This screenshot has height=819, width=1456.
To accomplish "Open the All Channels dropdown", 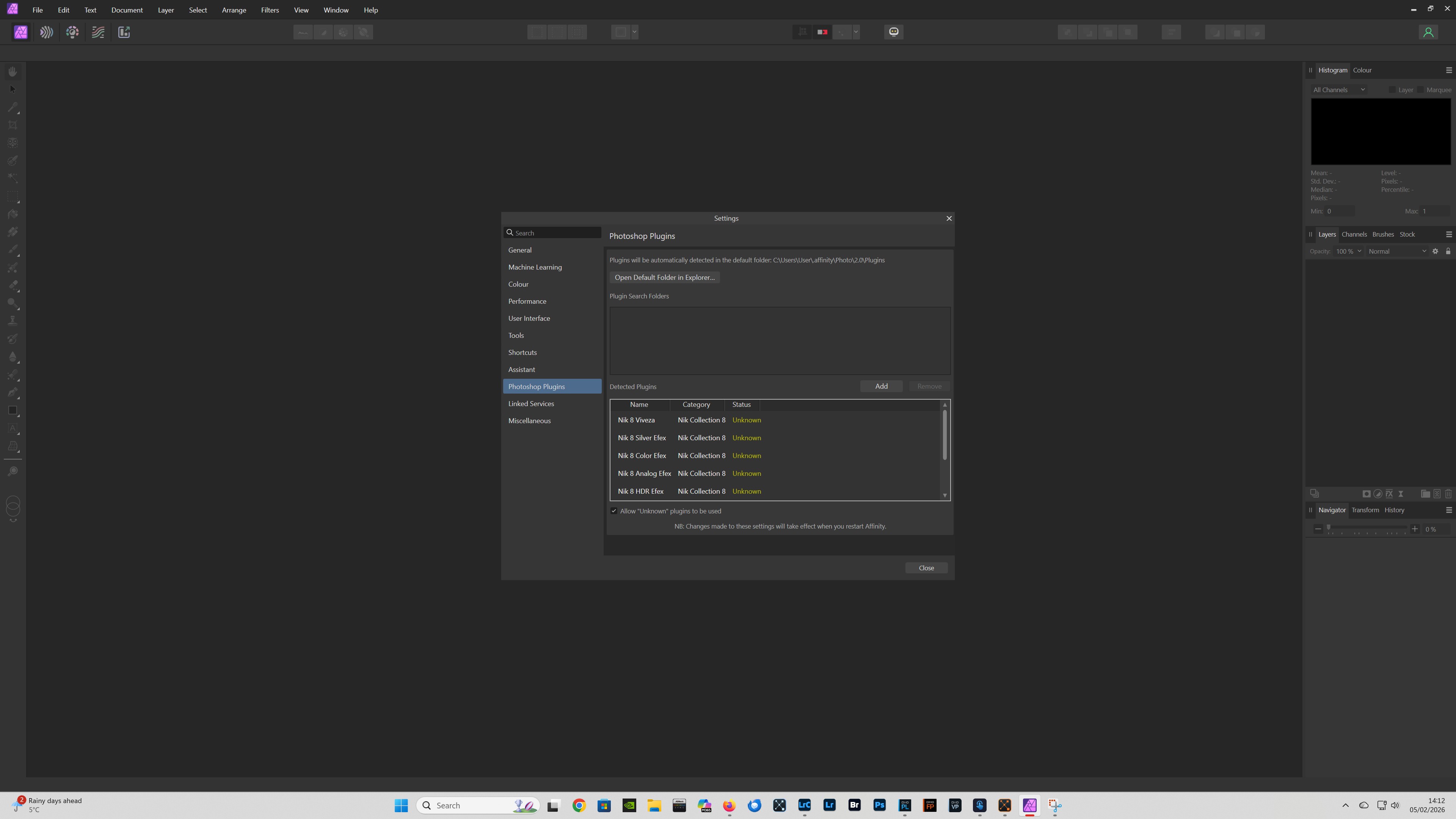I will point(1338,90).
